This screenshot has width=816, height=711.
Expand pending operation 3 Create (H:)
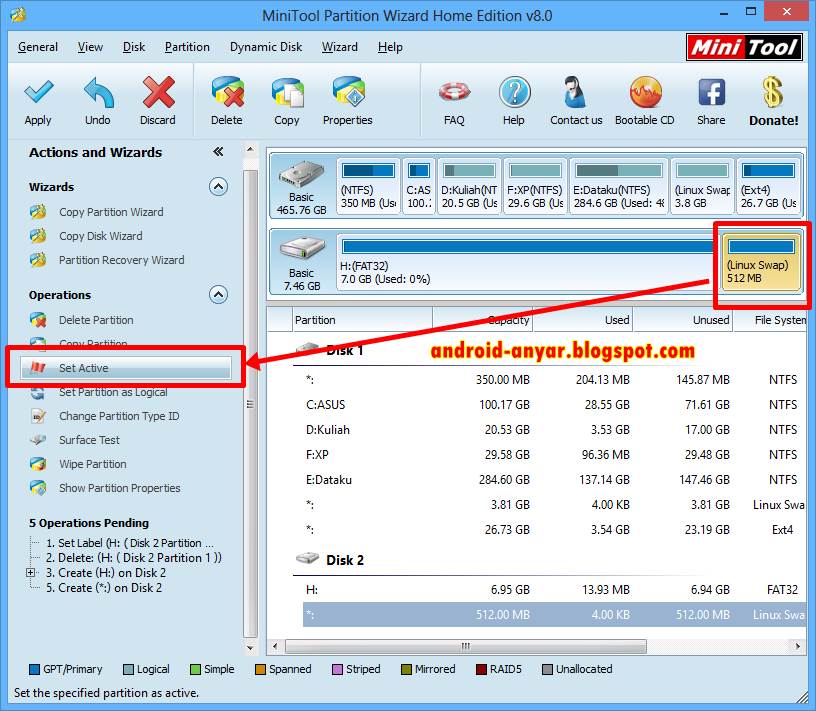(31, 573)
